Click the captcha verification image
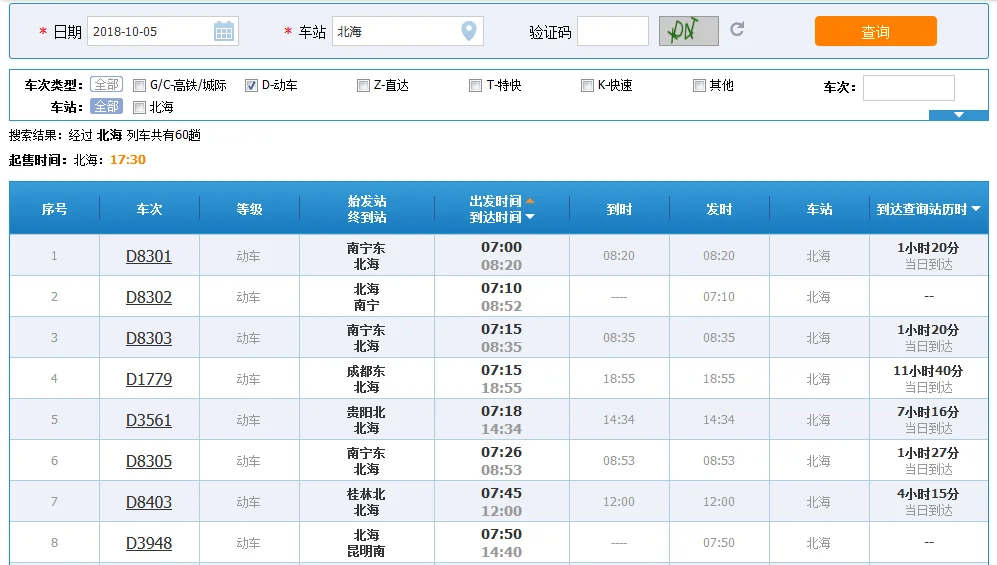 689,31
